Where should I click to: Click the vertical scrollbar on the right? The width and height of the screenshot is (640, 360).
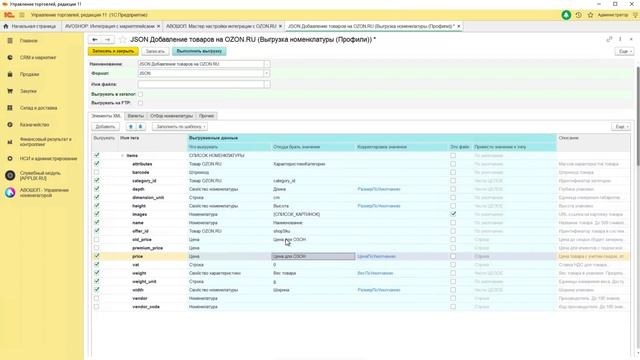[638, 116]
